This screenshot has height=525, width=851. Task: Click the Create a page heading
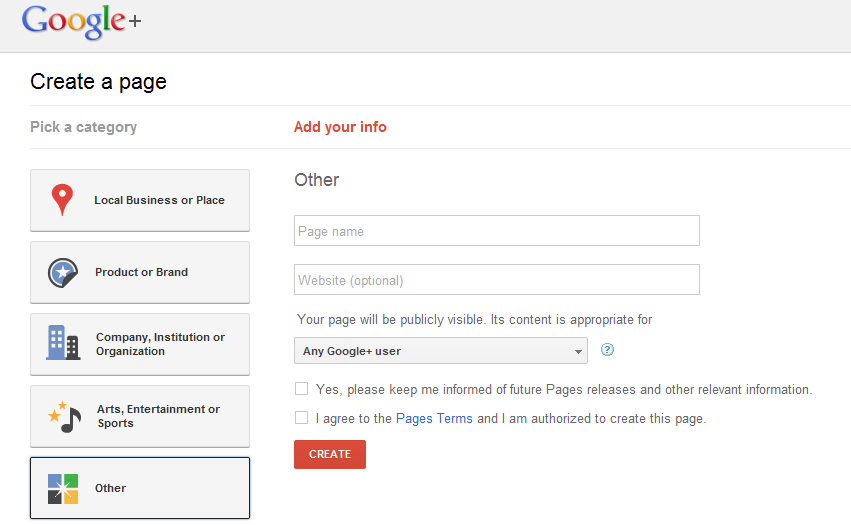pyautogui.click(x=98, y=82)
